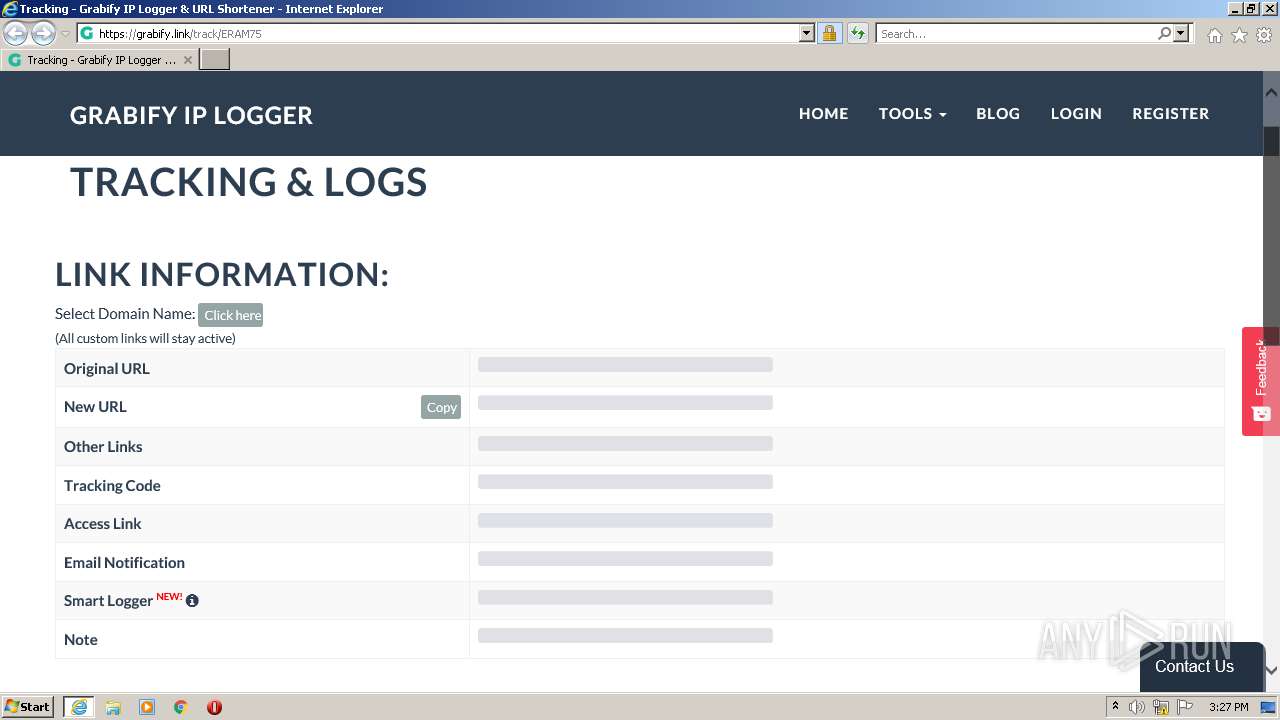Select the Tracking - Grabify IP Logger tab
1280x720 pixels.
click(x=100, y=60)
